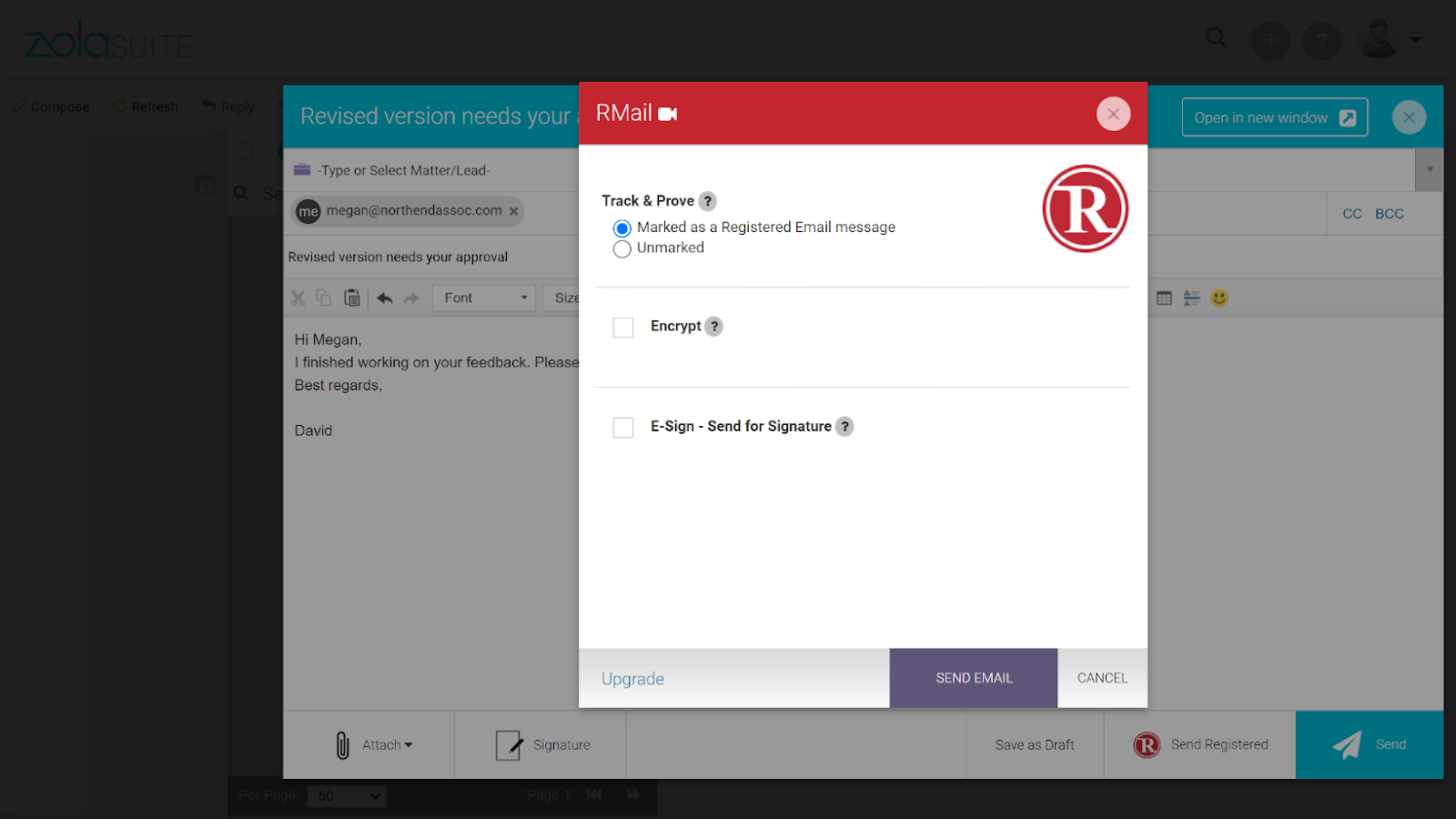Open the user profile avatar
1456x819 pixels.
coord(1379,39)
